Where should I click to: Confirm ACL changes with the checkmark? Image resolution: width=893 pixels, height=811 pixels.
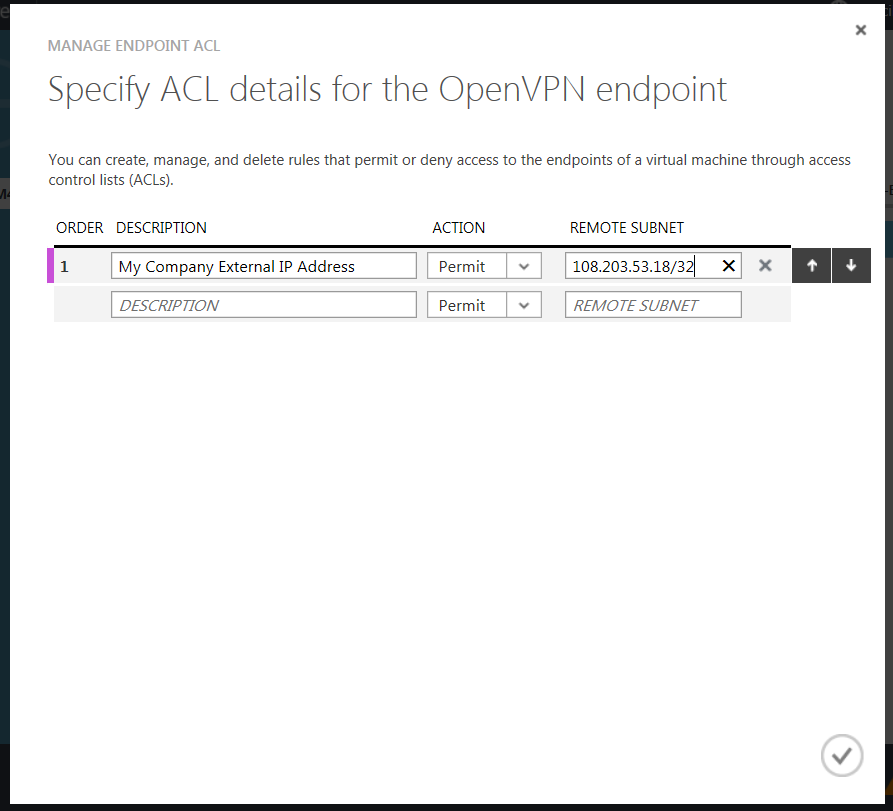coord(841,755)
